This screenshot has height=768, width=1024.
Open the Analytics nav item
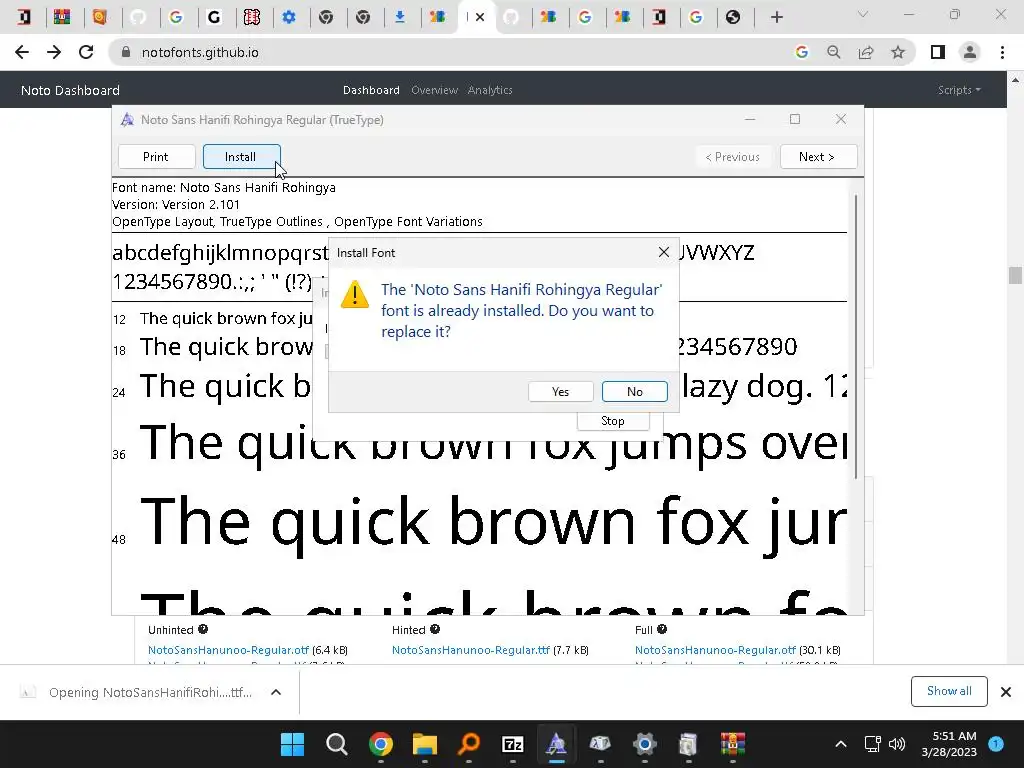pos(490,90)
